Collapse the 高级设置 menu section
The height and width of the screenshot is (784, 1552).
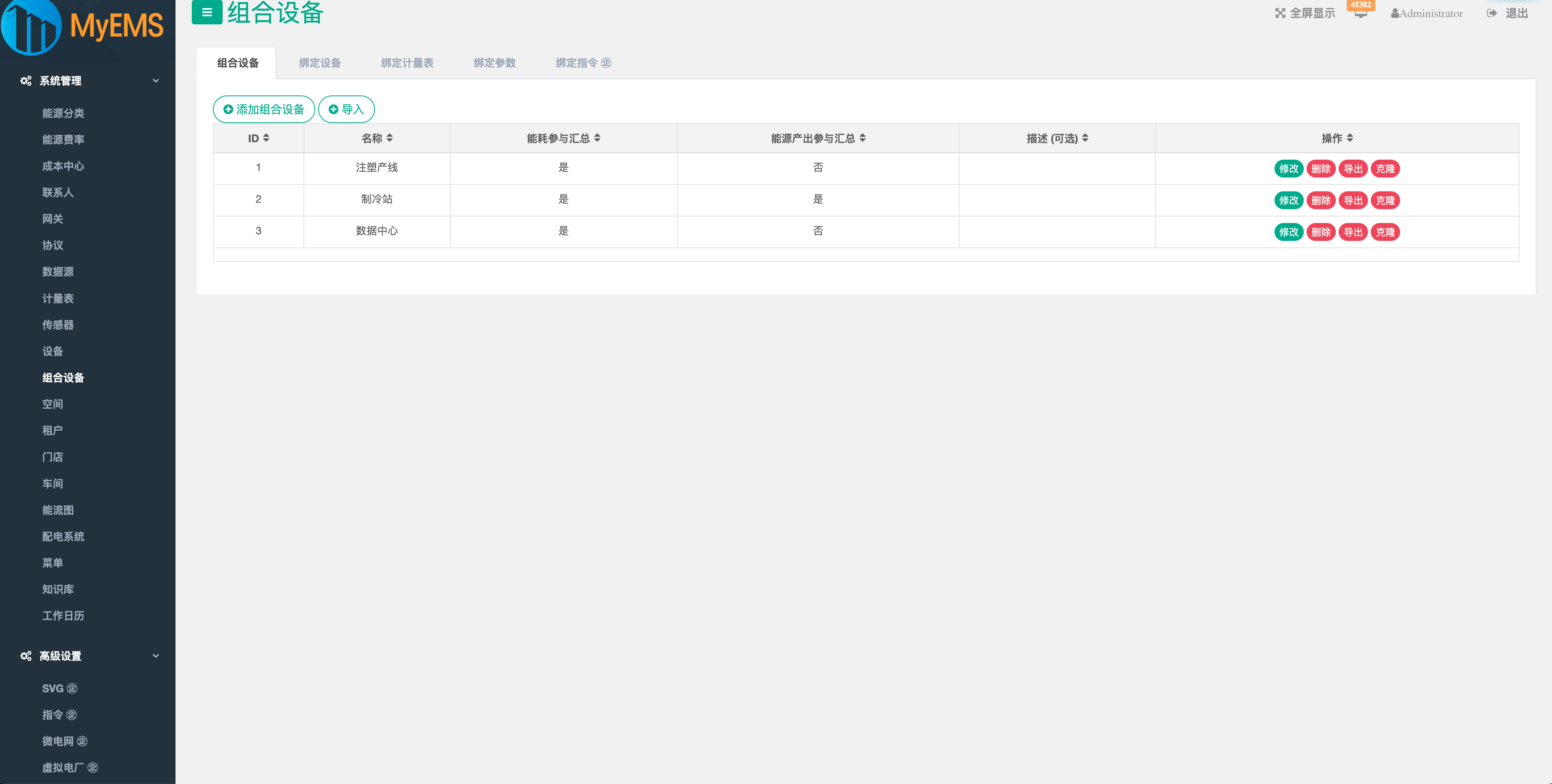156,656
